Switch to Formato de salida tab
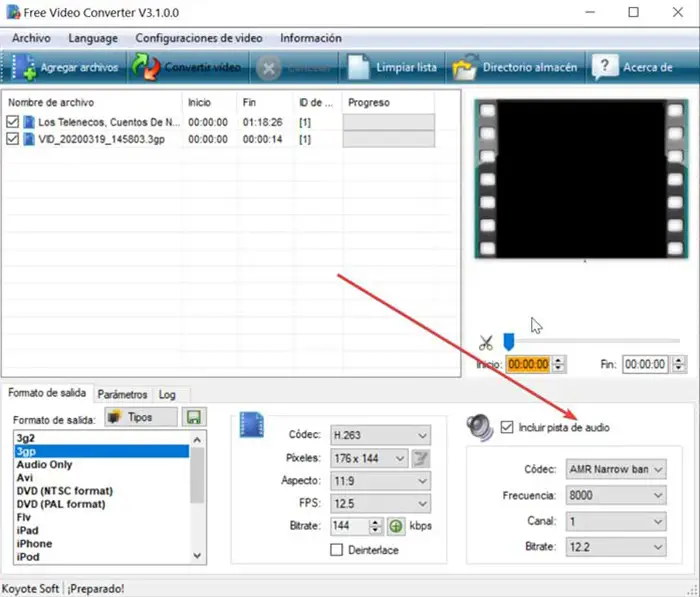 tap(47, 393)
